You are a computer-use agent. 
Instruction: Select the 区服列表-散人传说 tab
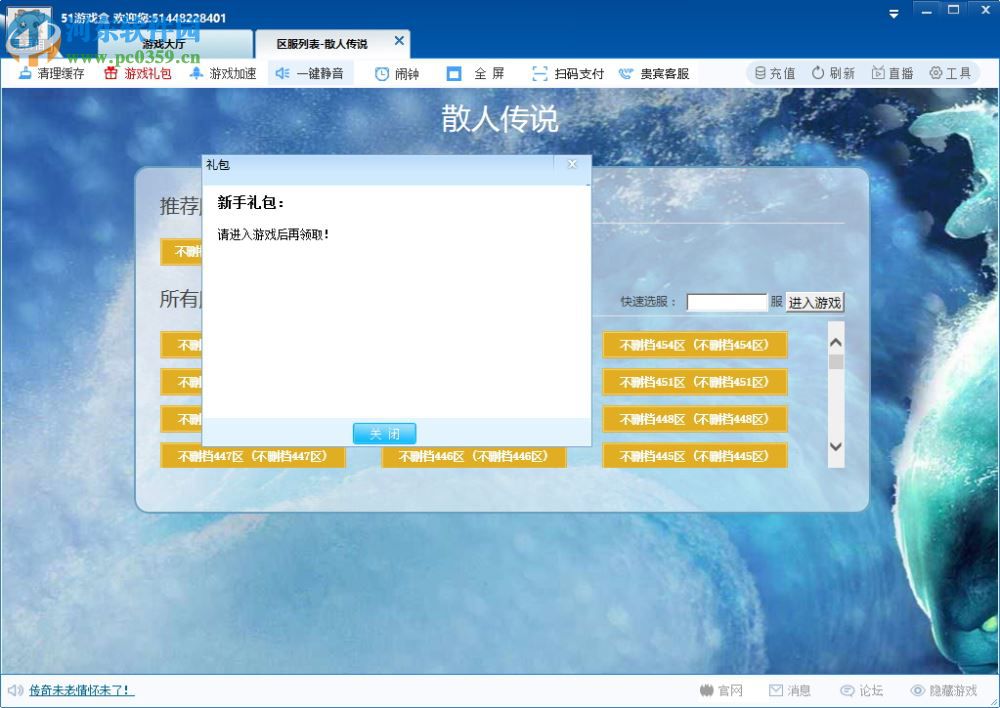point(320,42)
